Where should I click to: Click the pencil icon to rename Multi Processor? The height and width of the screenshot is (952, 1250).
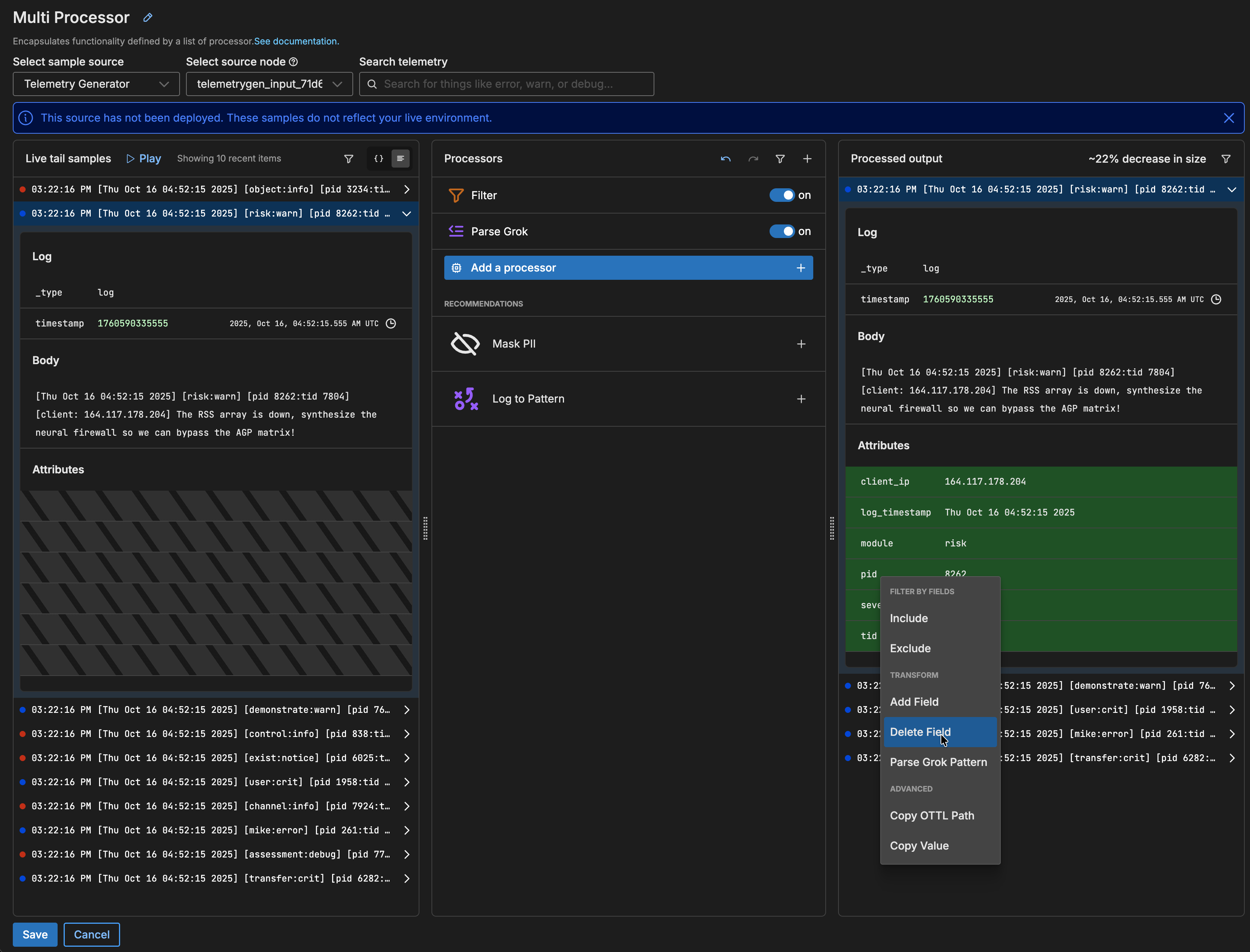(x=148, y=18)
